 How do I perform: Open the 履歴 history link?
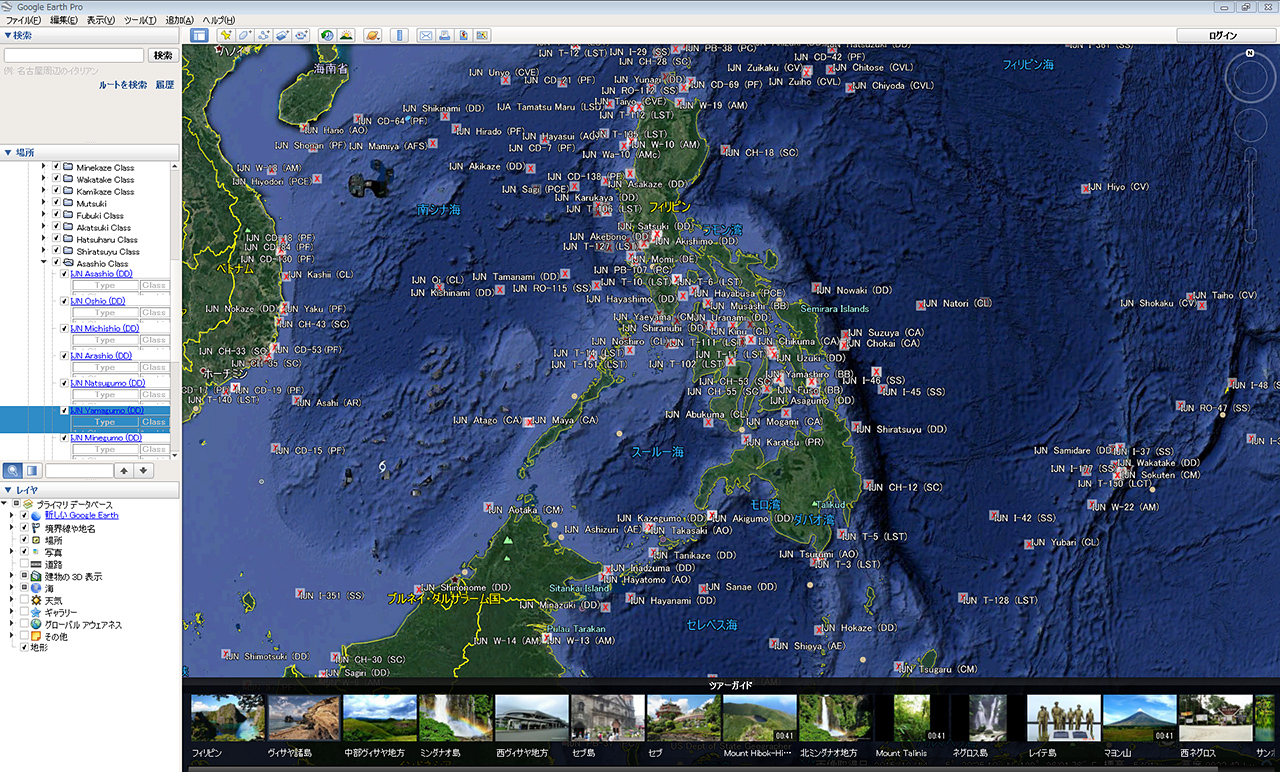164,85
